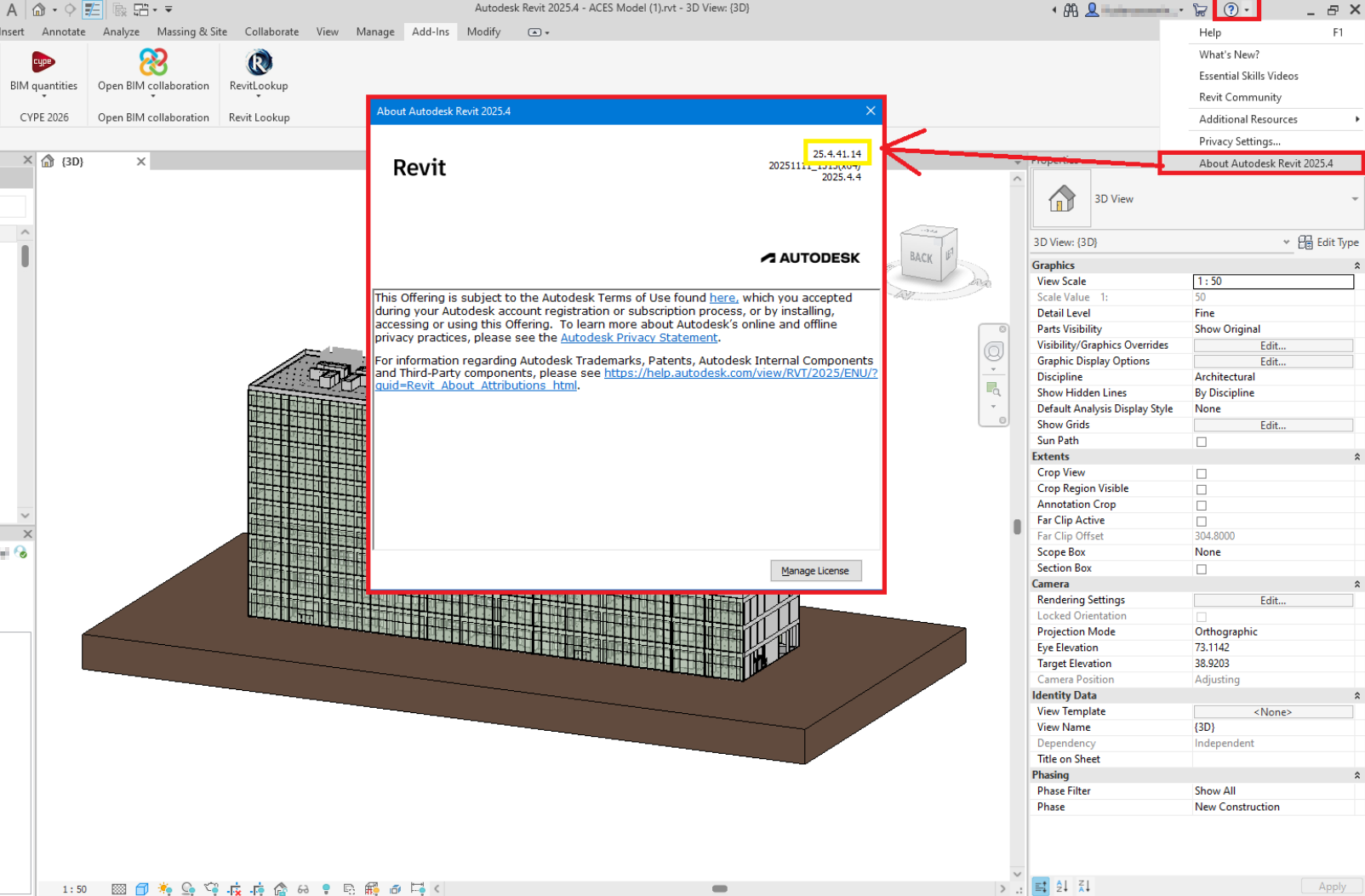Toggle Visual Style cube icon in bottom bar

coord(142,888)
